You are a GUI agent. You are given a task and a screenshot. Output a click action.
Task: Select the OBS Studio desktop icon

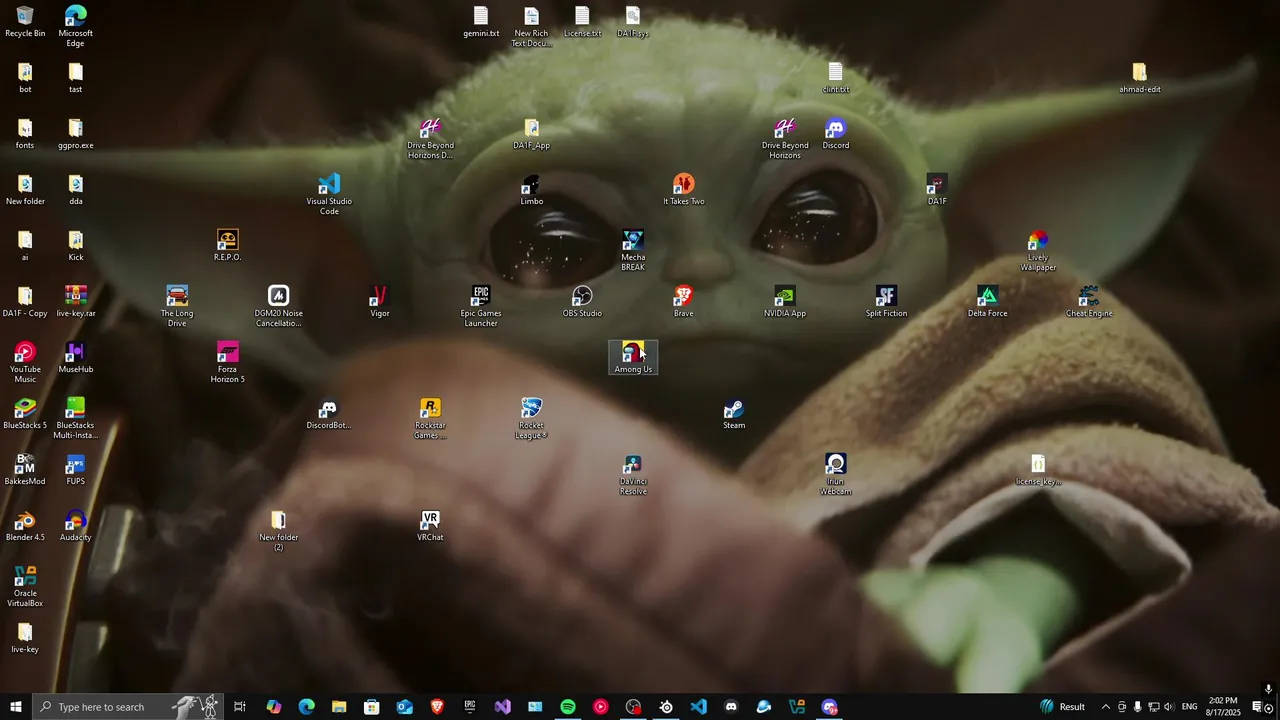582,302
